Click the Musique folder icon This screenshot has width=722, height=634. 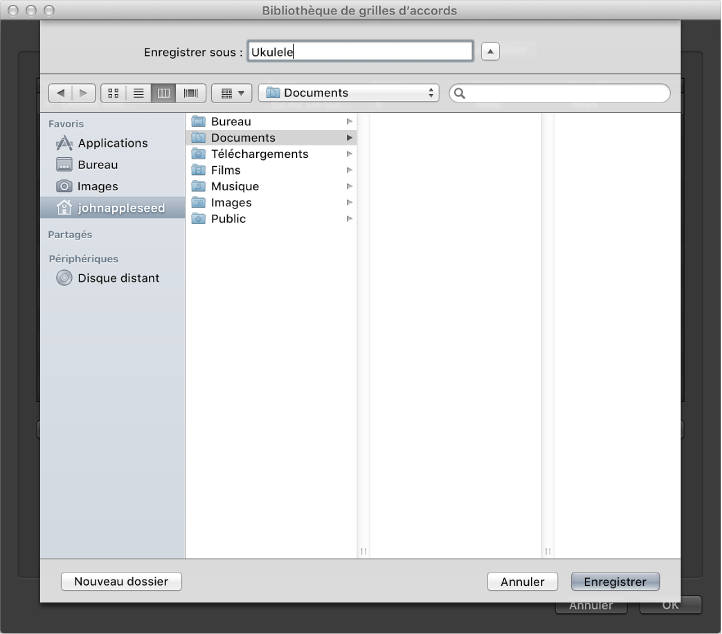pos(198,186)
